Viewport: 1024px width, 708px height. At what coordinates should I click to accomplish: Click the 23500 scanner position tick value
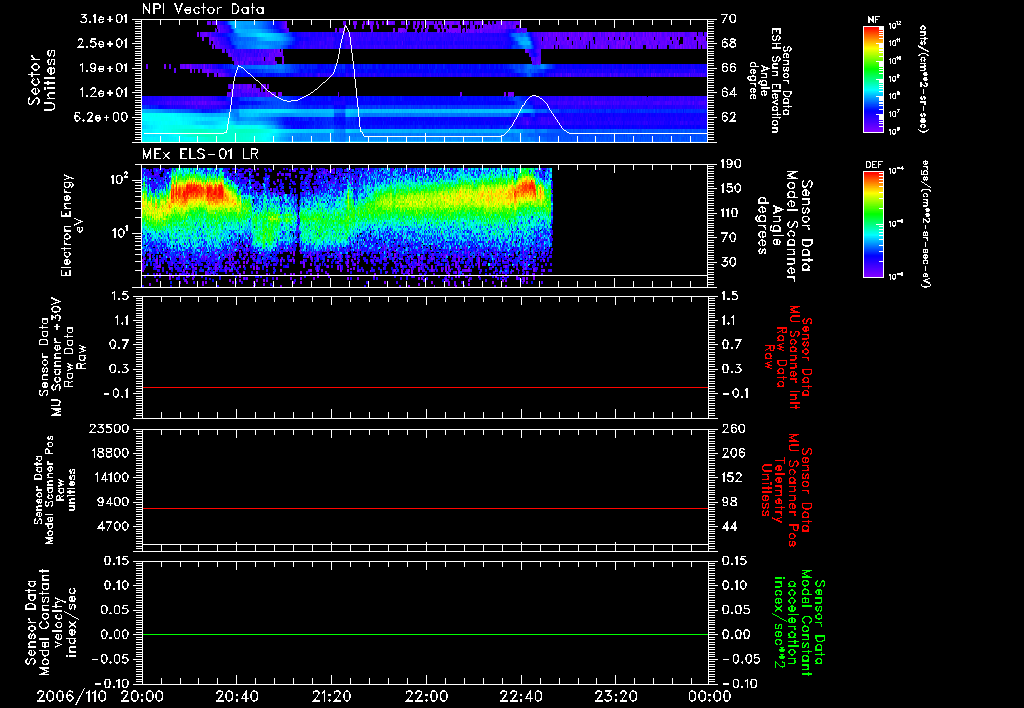pyautogui.click(x=110, y=428)
